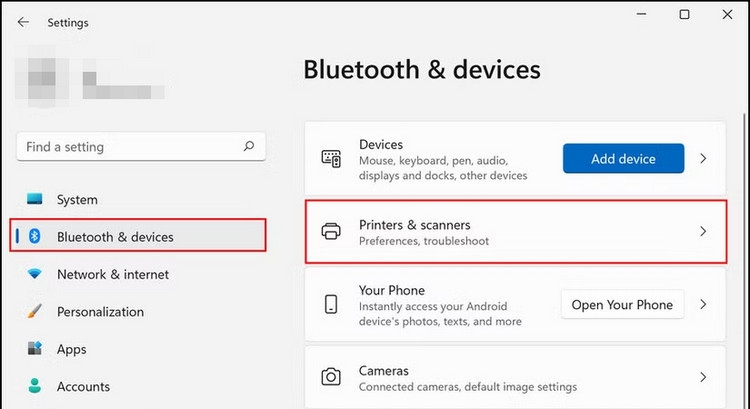Viewport: 750px width, 409px height.
Task: Click the Cameras icon
Action: (331, 377)
